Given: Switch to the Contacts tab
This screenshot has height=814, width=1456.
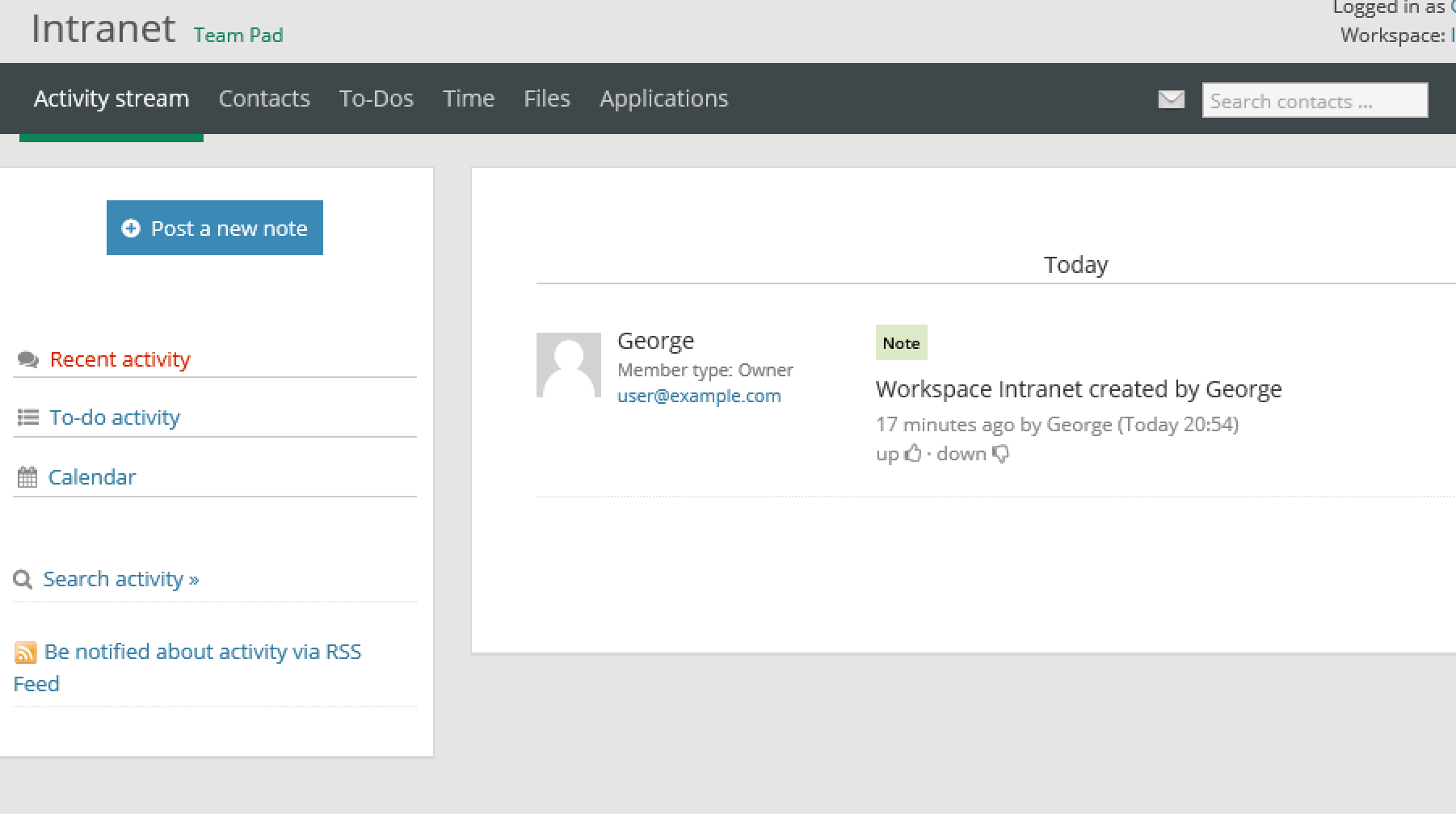Looking at the screenshot, I should pos(264,98).
